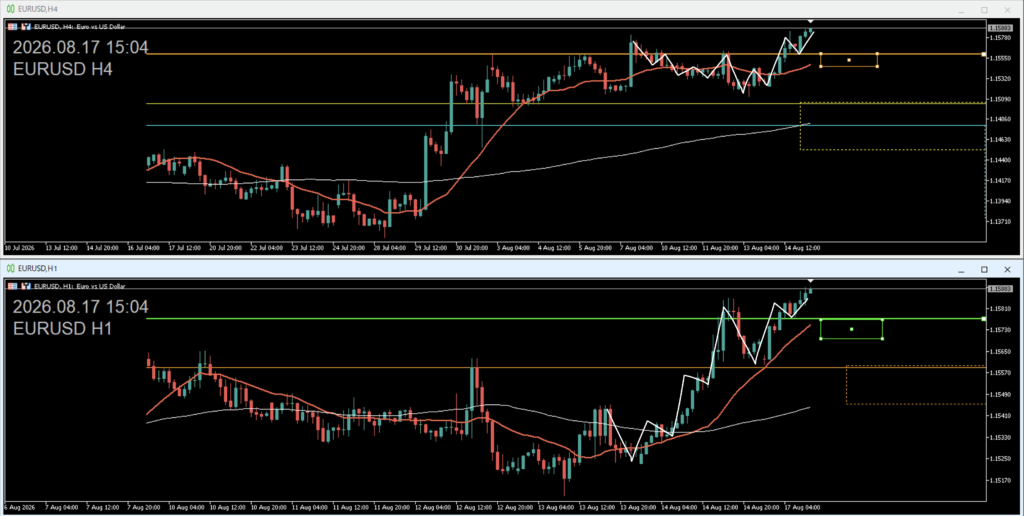
Task: Click the chart shift triangle marker on the H4 chart
Action: (x=810, y=22)
